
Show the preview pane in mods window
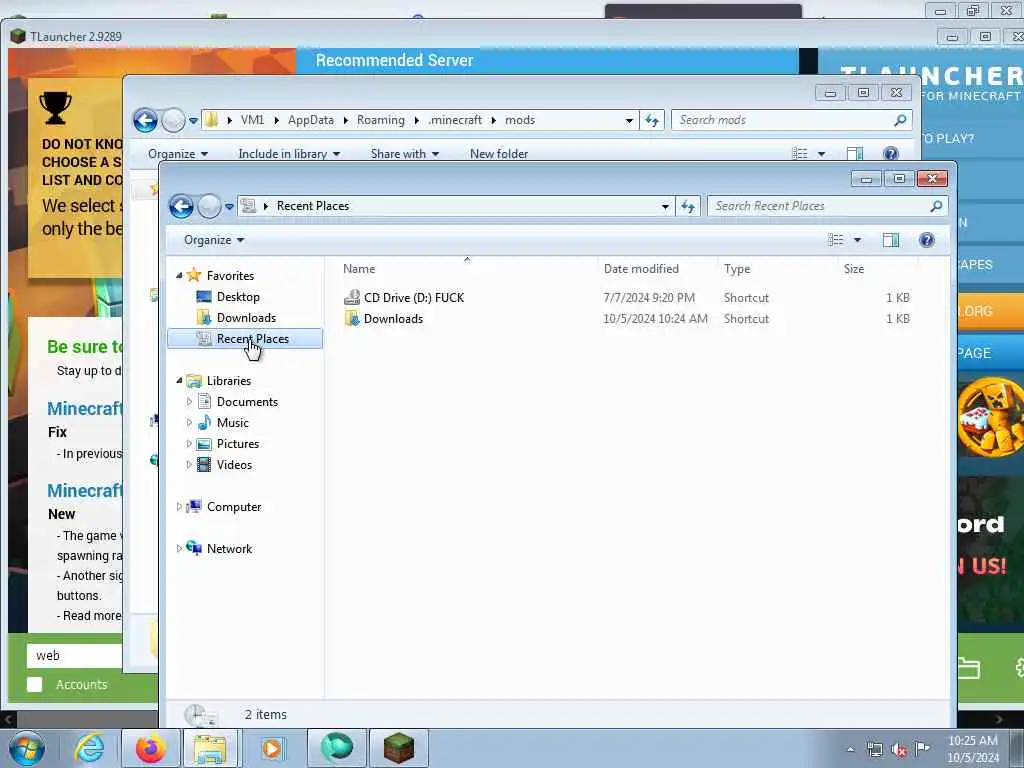point(855,153)
